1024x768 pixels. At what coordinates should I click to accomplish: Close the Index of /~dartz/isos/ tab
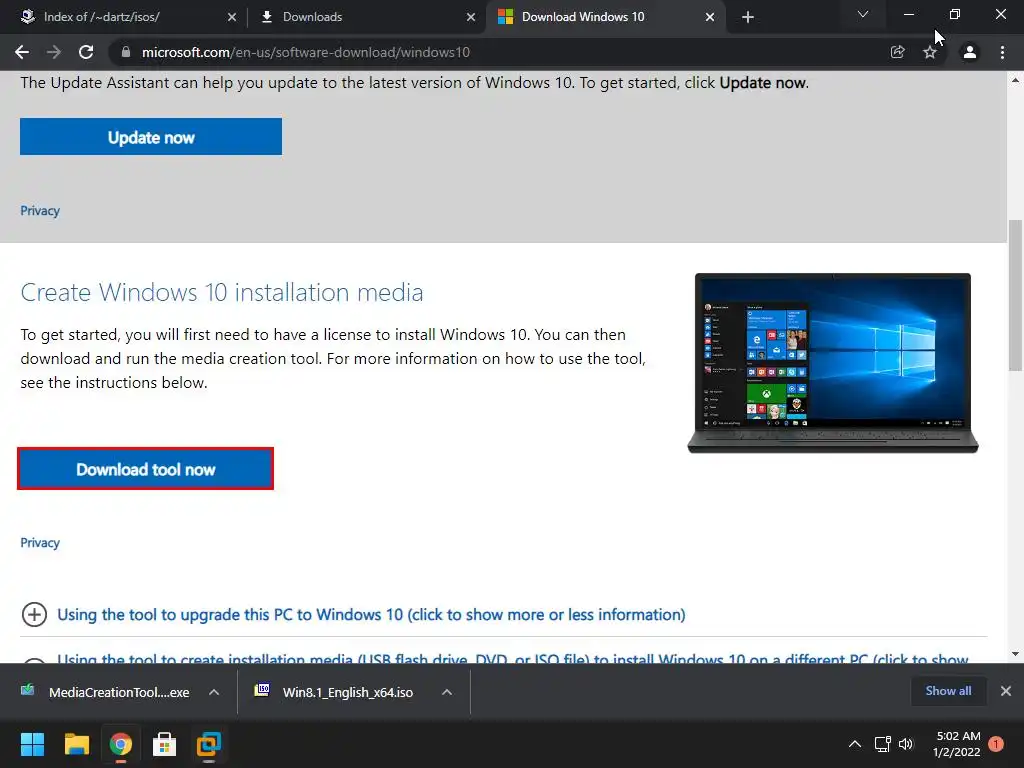pyautogui.click(x=232, y=17)
